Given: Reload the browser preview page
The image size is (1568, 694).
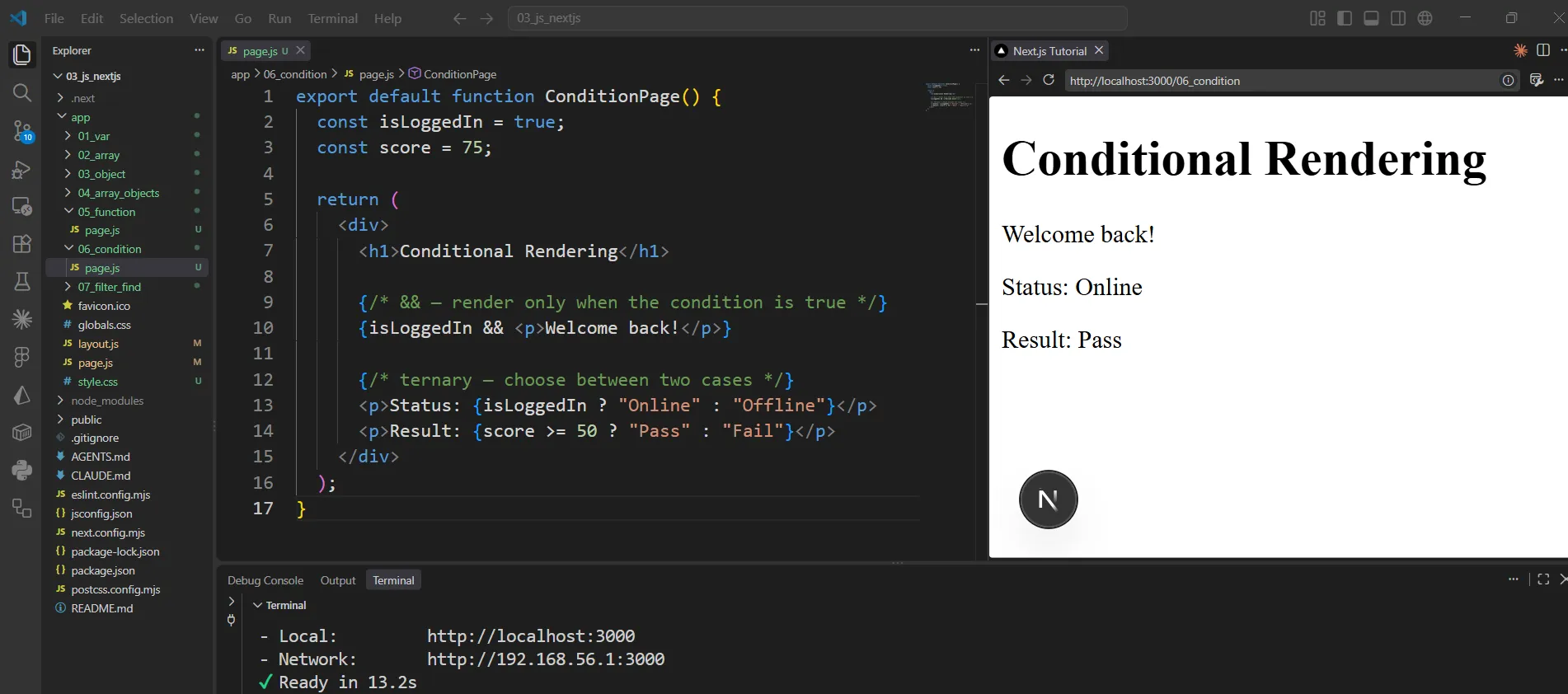Looking at the screenshot, I should [1049, 80].
